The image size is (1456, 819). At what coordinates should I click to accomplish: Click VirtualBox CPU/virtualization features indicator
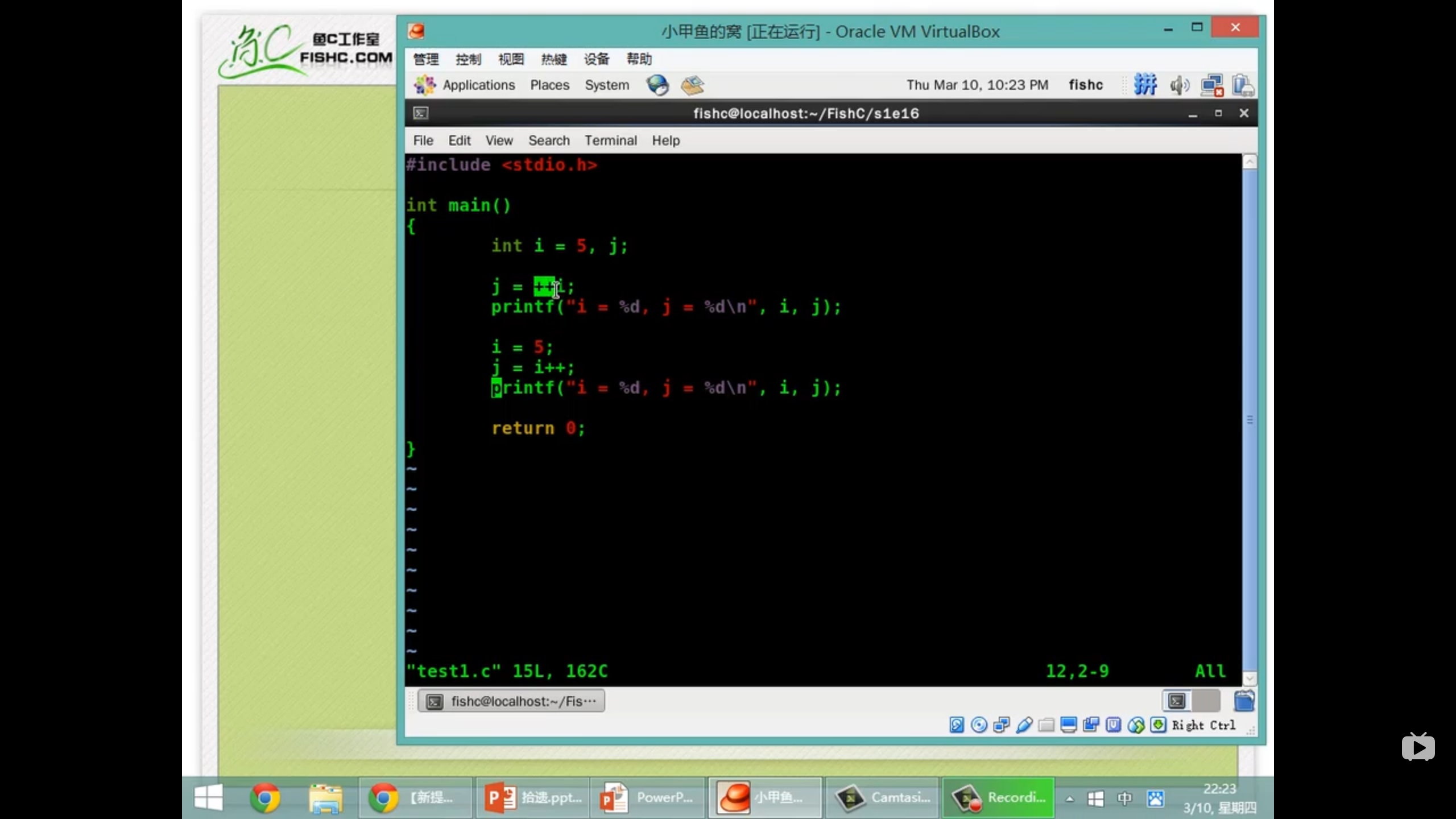(x=1114, y=725)
